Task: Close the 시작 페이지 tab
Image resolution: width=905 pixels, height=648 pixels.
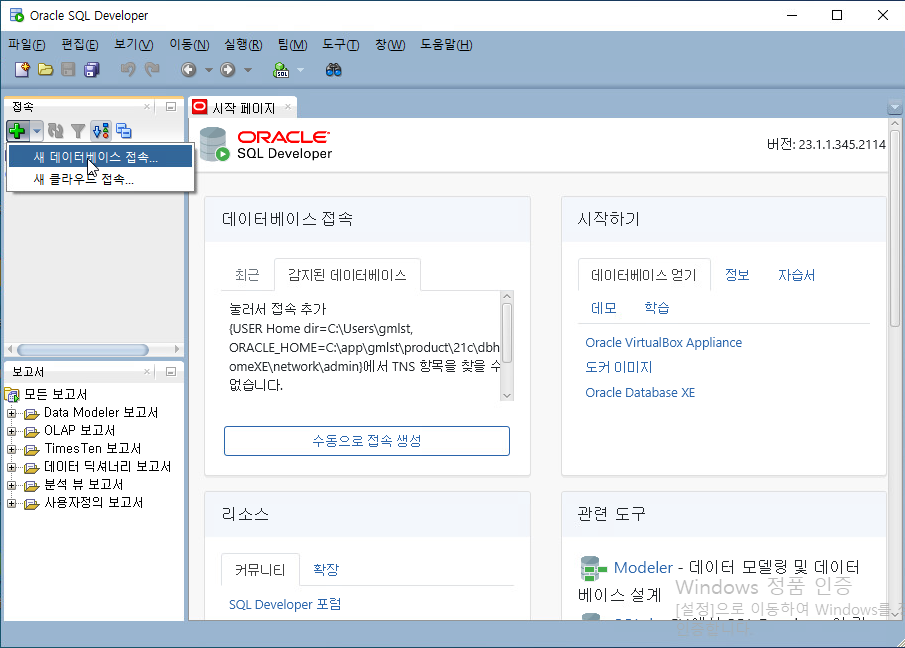Action: pyautogui.click(x=288, y=107)
